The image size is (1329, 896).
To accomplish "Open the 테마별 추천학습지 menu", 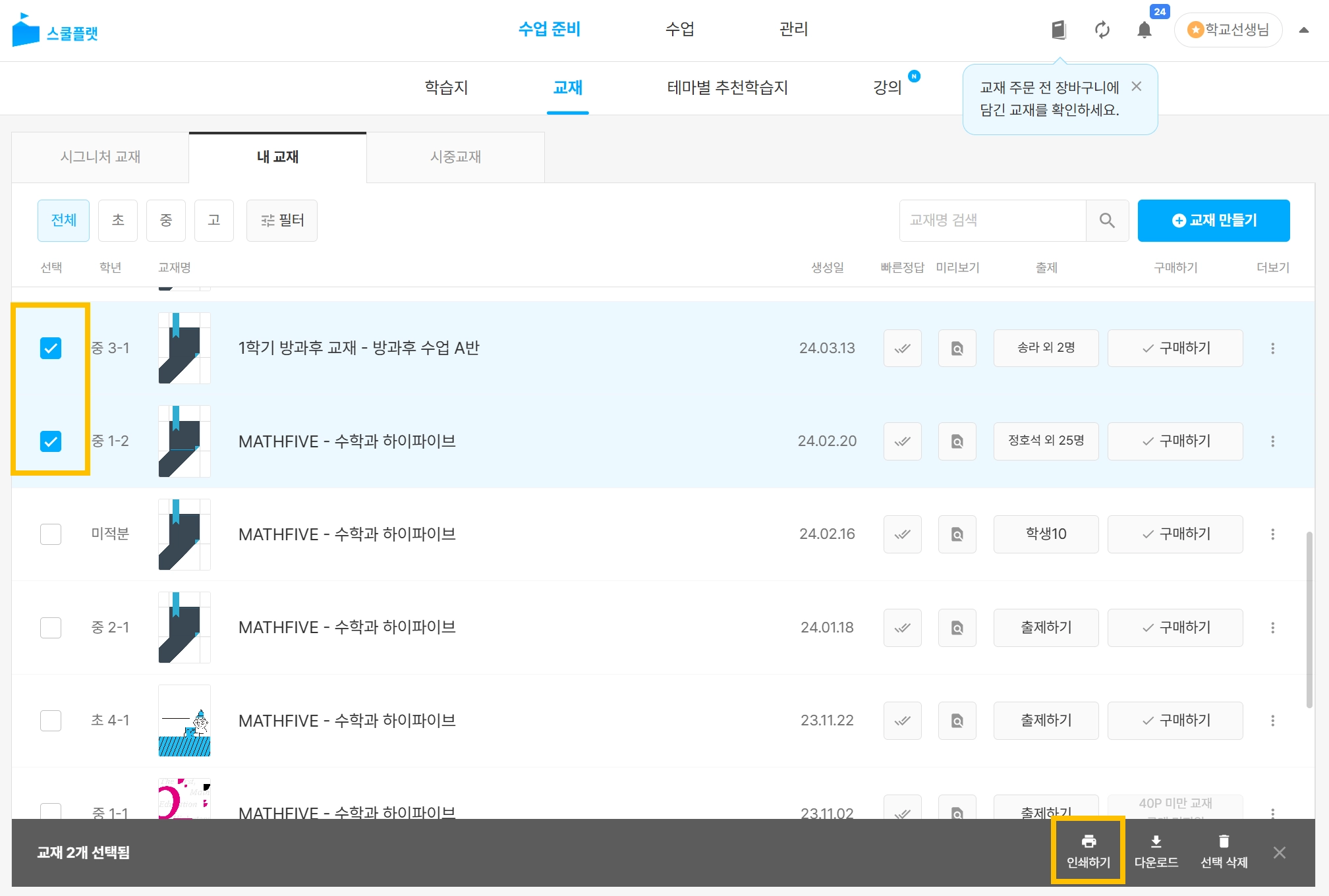I will (x=727, y=88).
